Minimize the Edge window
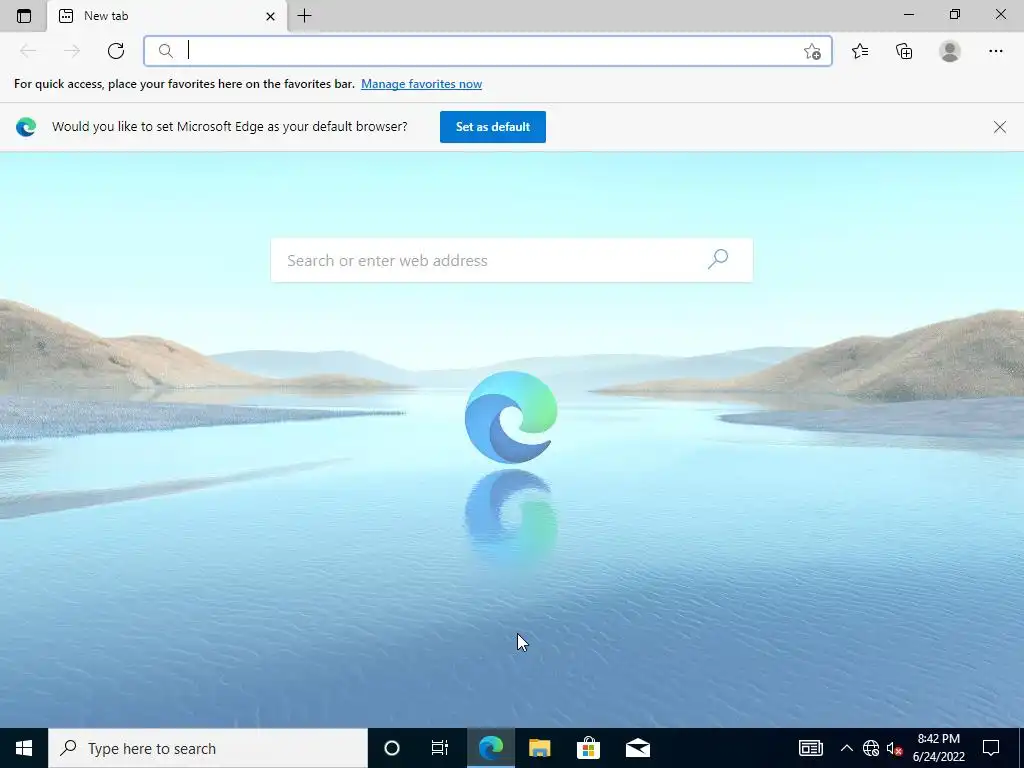Image resolution: width=1024 pixels, height=768 pixels. pos(908,14)
